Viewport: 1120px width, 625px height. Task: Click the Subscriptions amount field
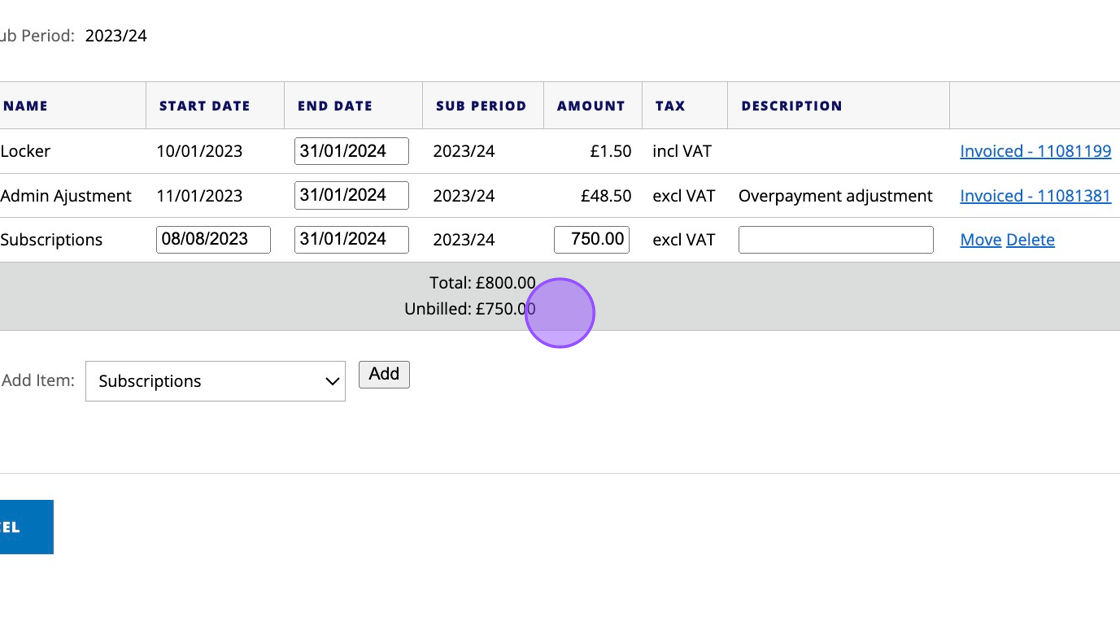click(x=592, y=240)
